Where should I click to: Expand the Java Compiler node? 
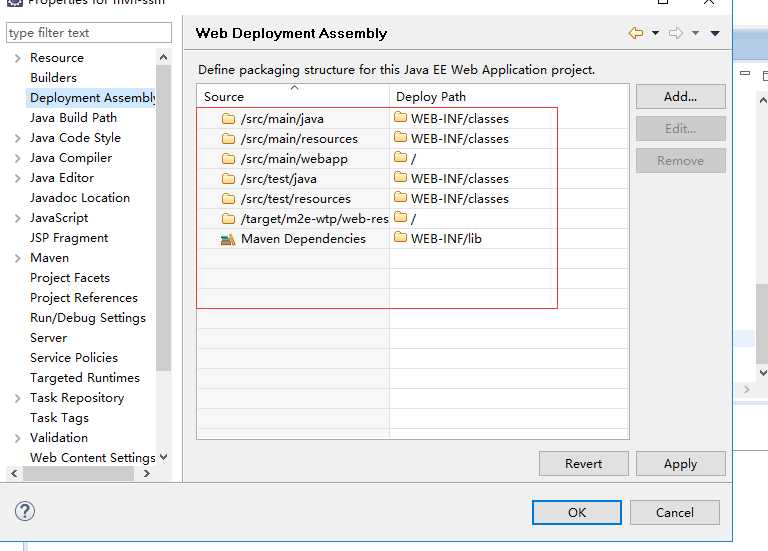click(18, 158)
